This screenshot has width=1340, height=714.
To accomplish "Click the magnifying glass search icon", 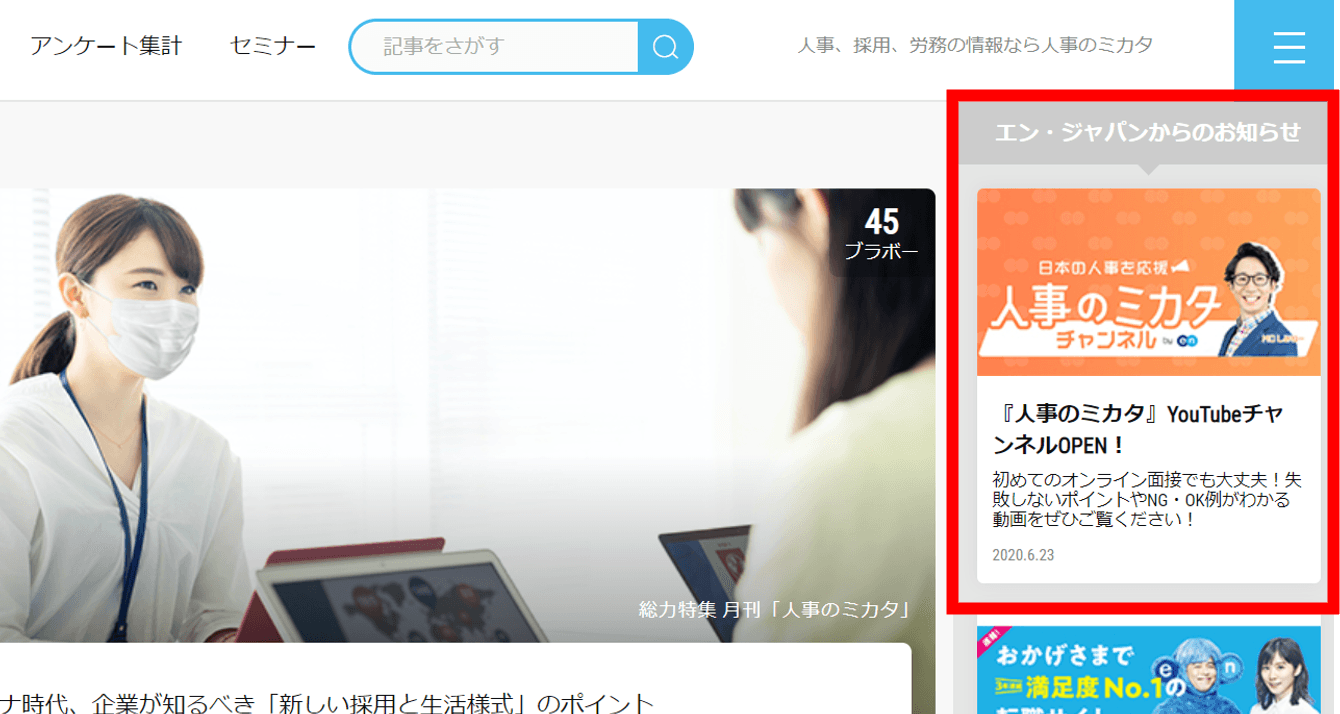I will pyautogui.click(x=665, y=47).
